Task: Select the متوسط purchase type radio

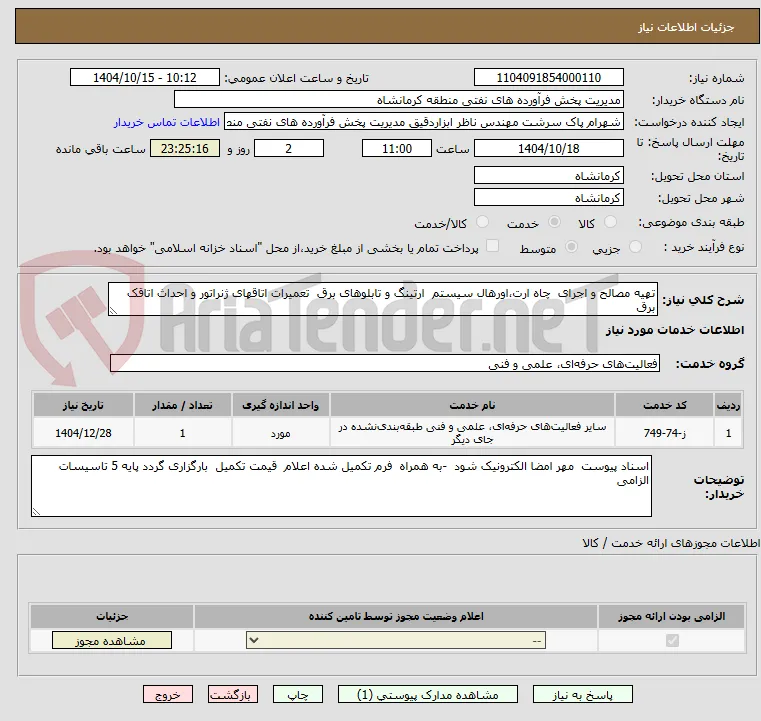Action: [571, 247]
